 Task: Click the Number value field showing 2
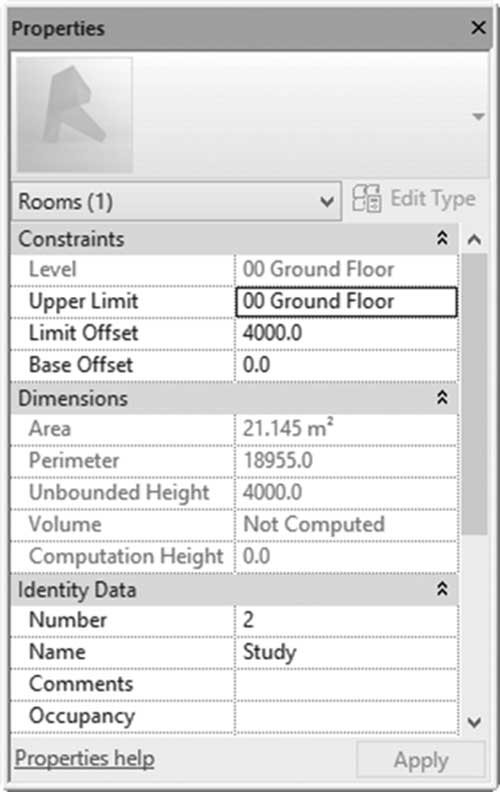coord(346,620)
